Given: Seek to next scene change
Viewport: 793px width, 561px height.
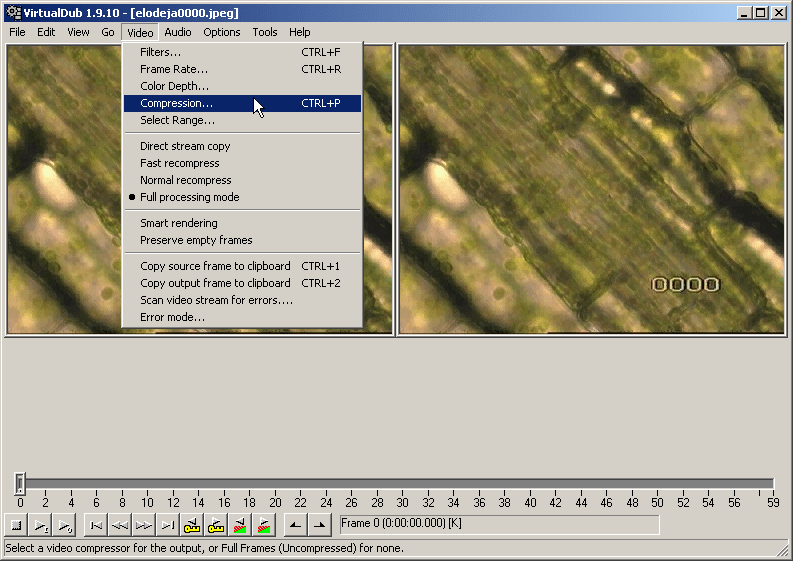Looking at the screenshot, I should [x=264, y=526].
